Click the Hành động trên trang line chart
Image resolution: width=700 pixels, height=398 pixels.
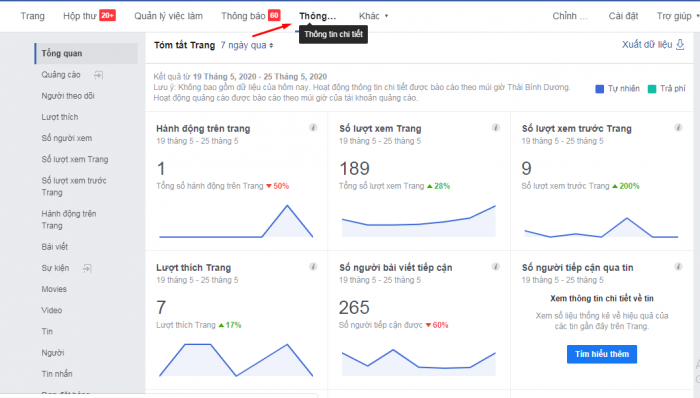(x=236, y=221)
